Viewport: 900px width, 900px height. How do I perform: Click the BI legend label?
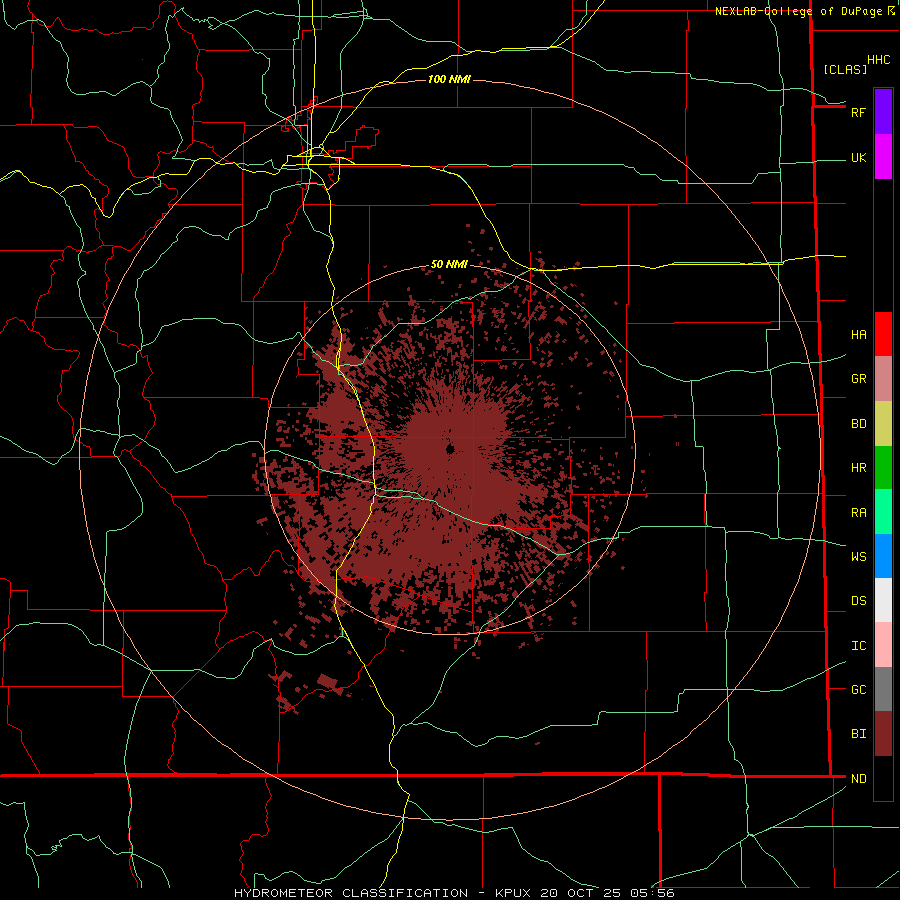[x=858, y=734]
